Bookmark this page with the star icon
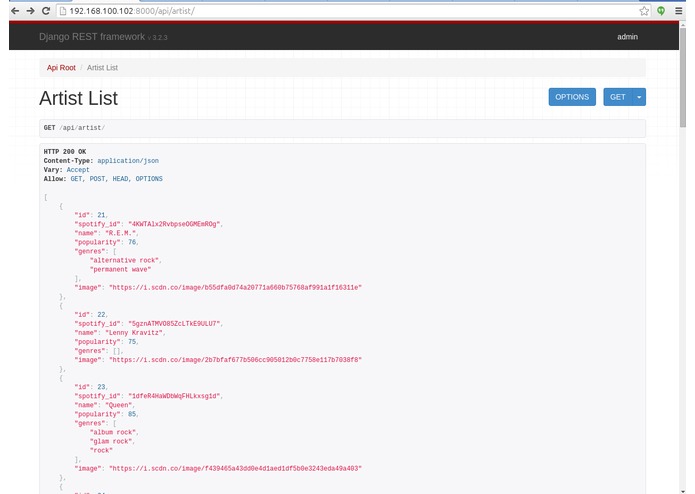 click(644, 11)
